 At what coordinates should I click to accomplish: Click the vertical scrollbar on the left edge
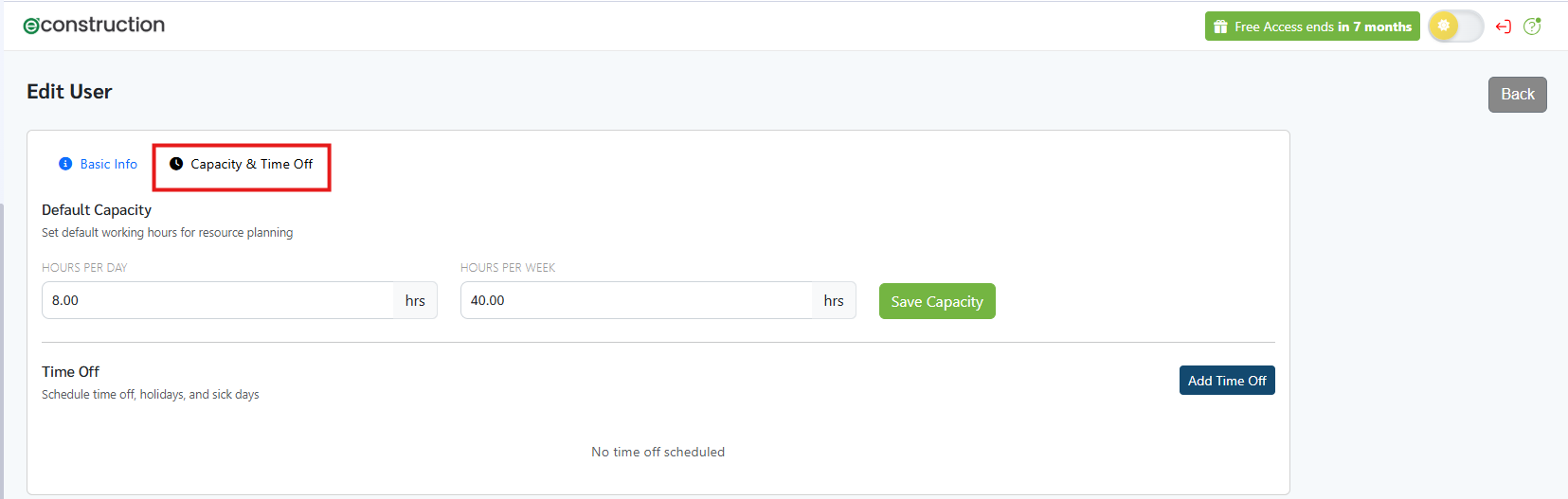pyautogui.click(x=2, y=350)
